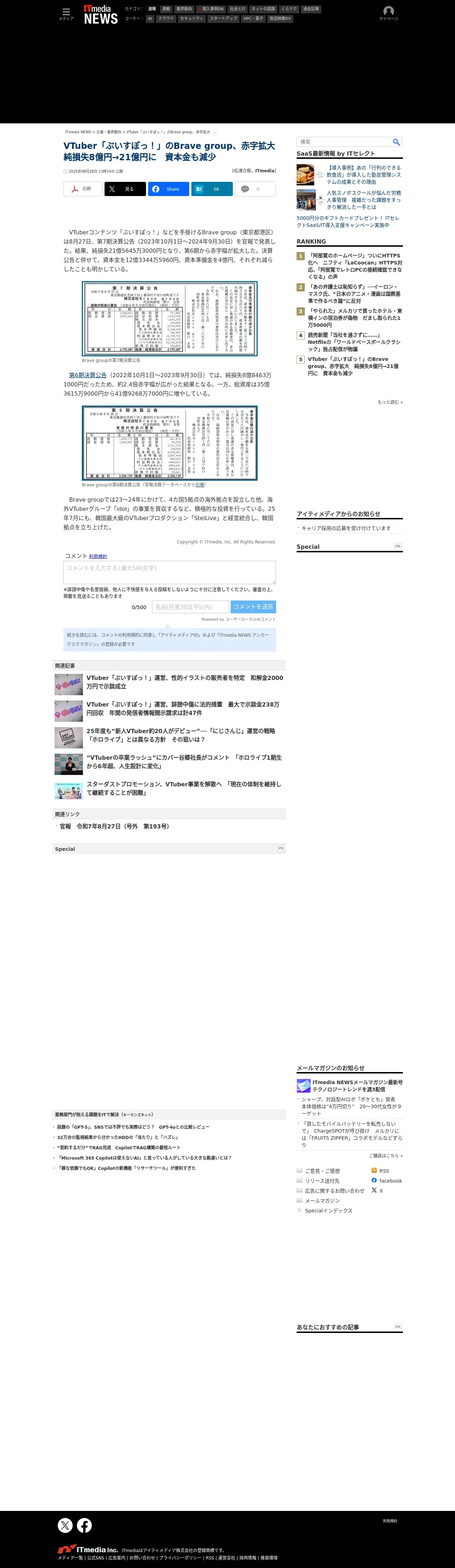
Task: Click the 印刷 print button
Action: pyautogui.click(x=83, y=189)
